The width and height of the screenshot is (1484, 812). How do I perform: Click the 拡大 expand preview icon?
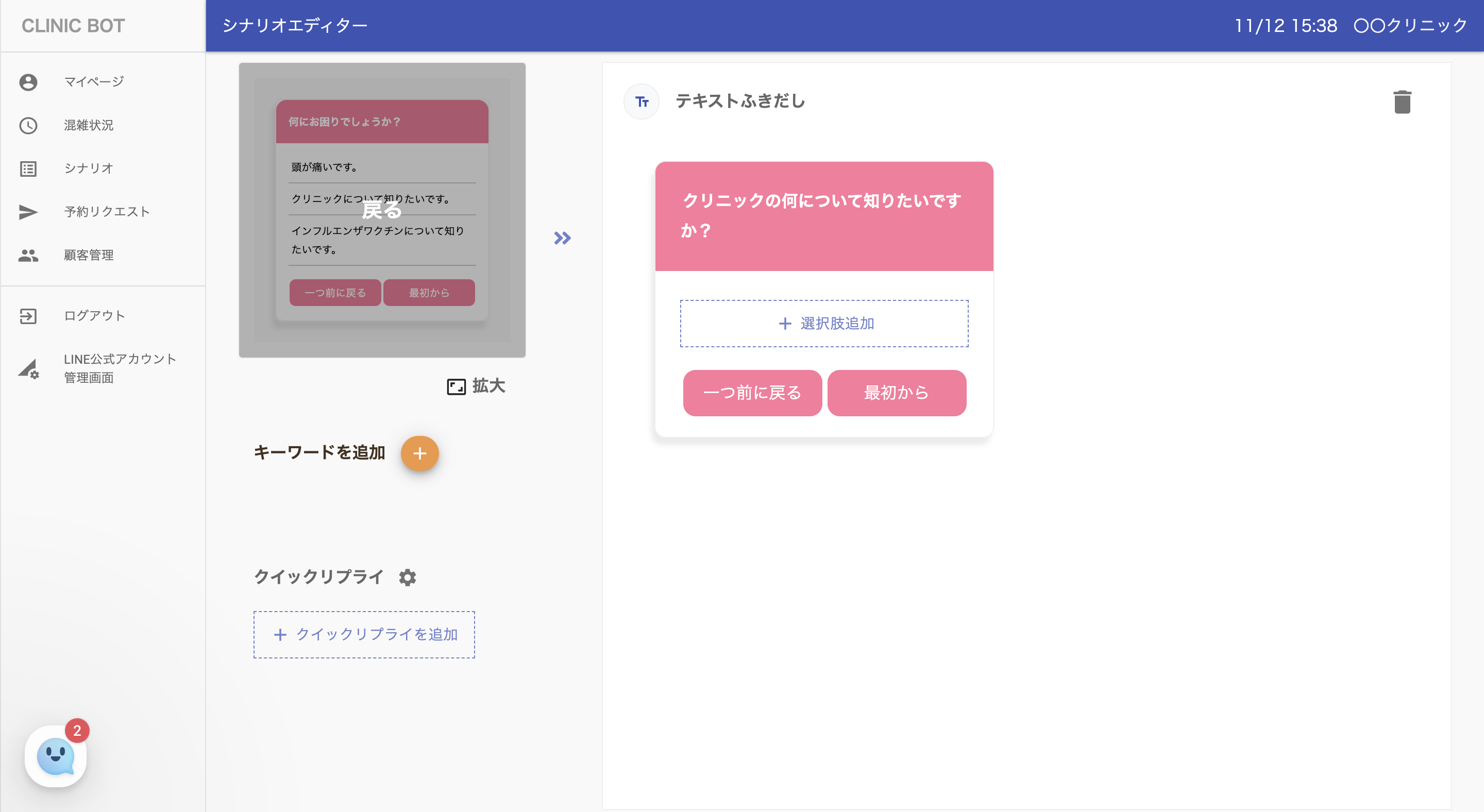(456, 386)
